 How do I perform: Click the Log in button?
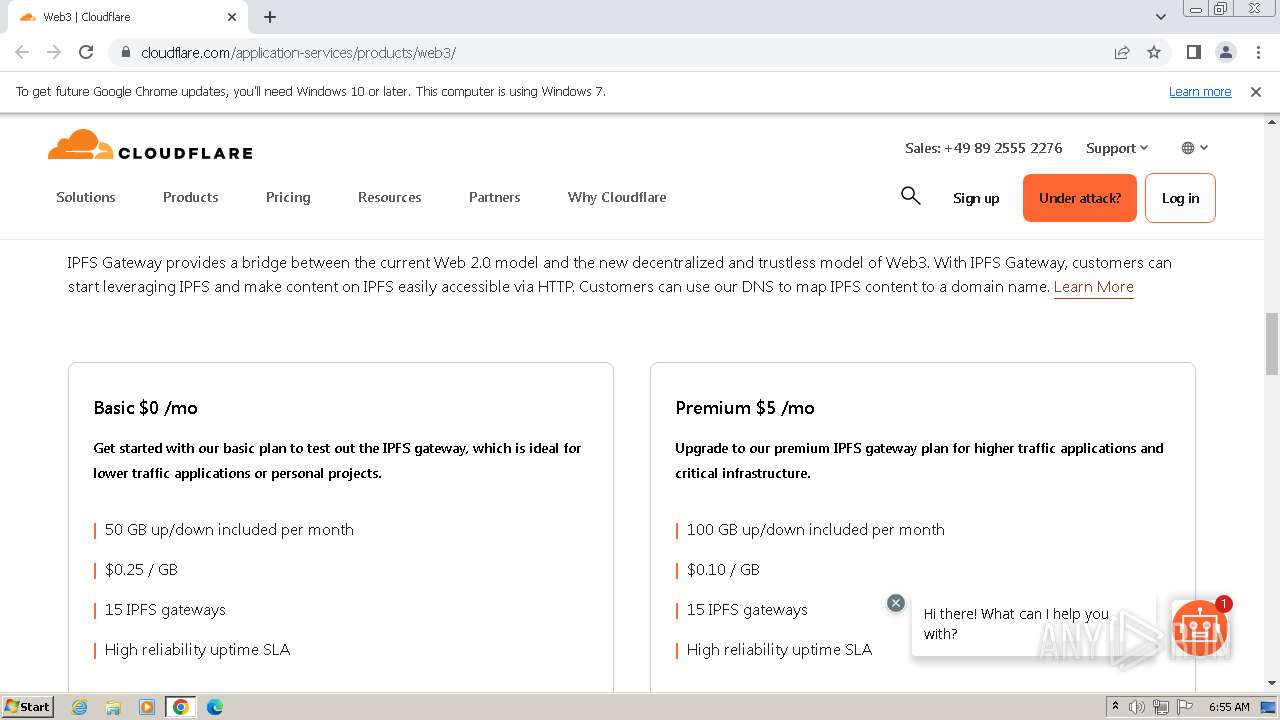point(1180,198)
